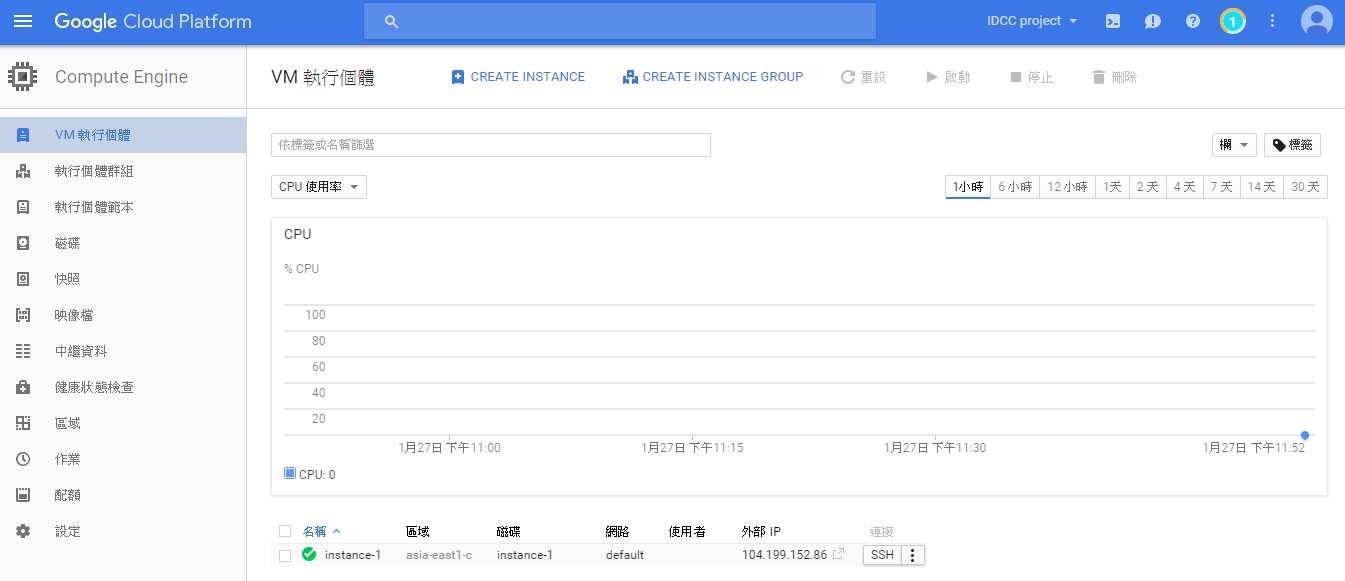Focus the top search bar

[619, 21]
